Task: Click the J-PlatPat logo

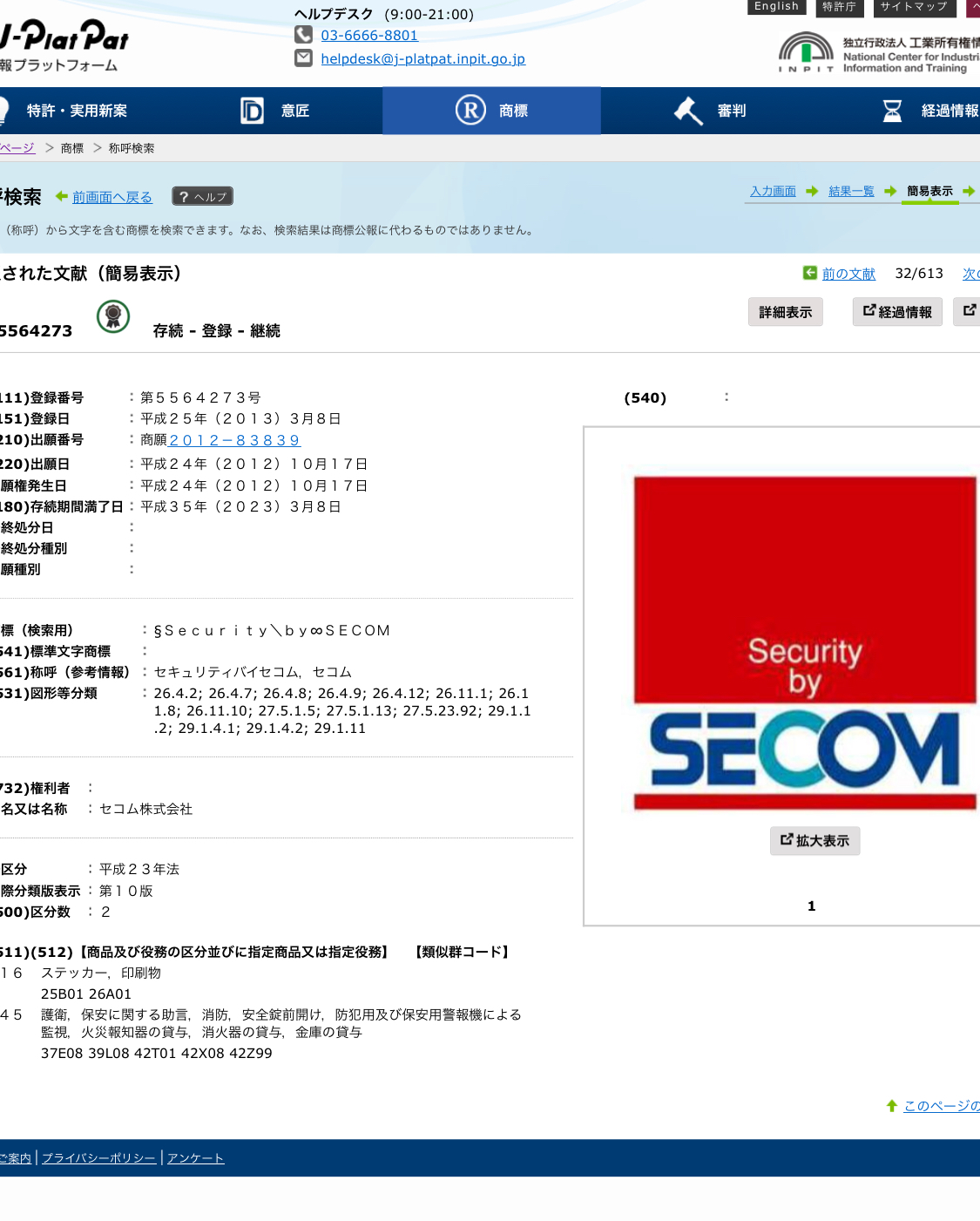Action: tap(64, 36)
